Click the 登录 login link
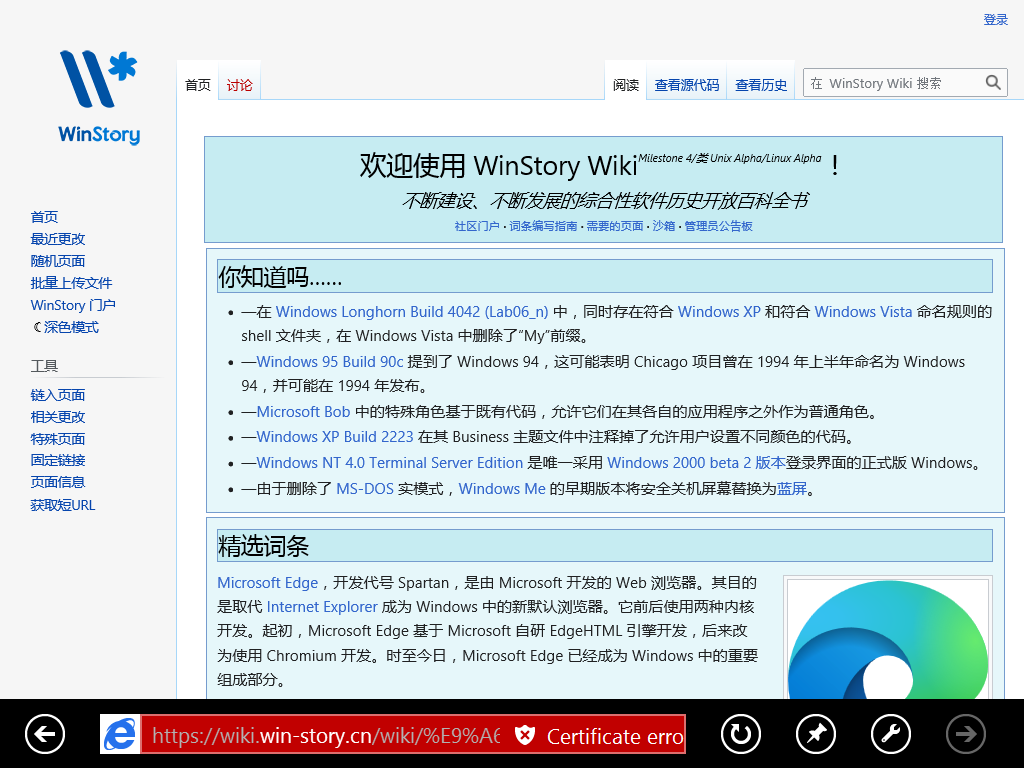 995,20
